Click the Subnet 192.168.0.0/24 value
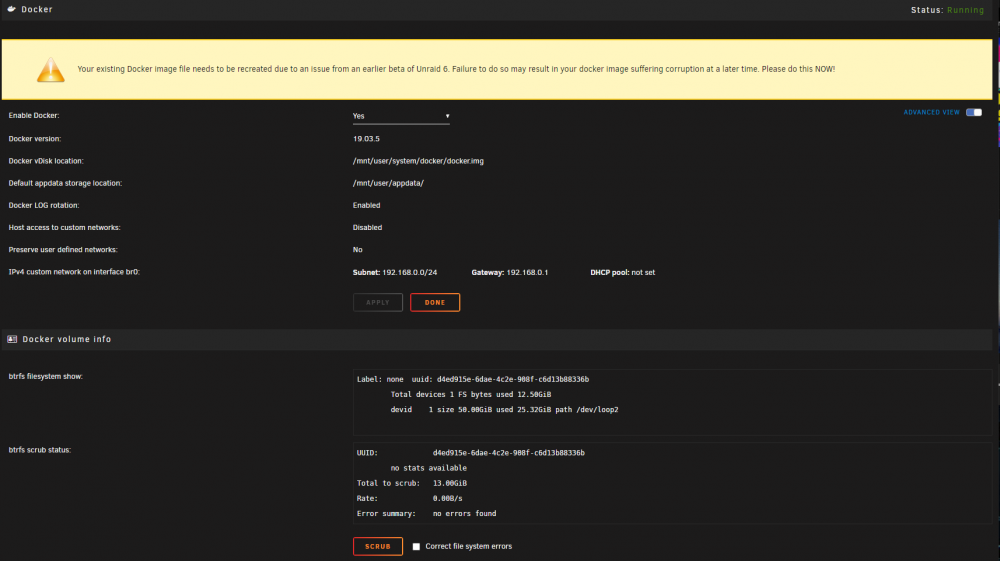1000x561 pixels. pyautogui.click(x=395, y=272)
